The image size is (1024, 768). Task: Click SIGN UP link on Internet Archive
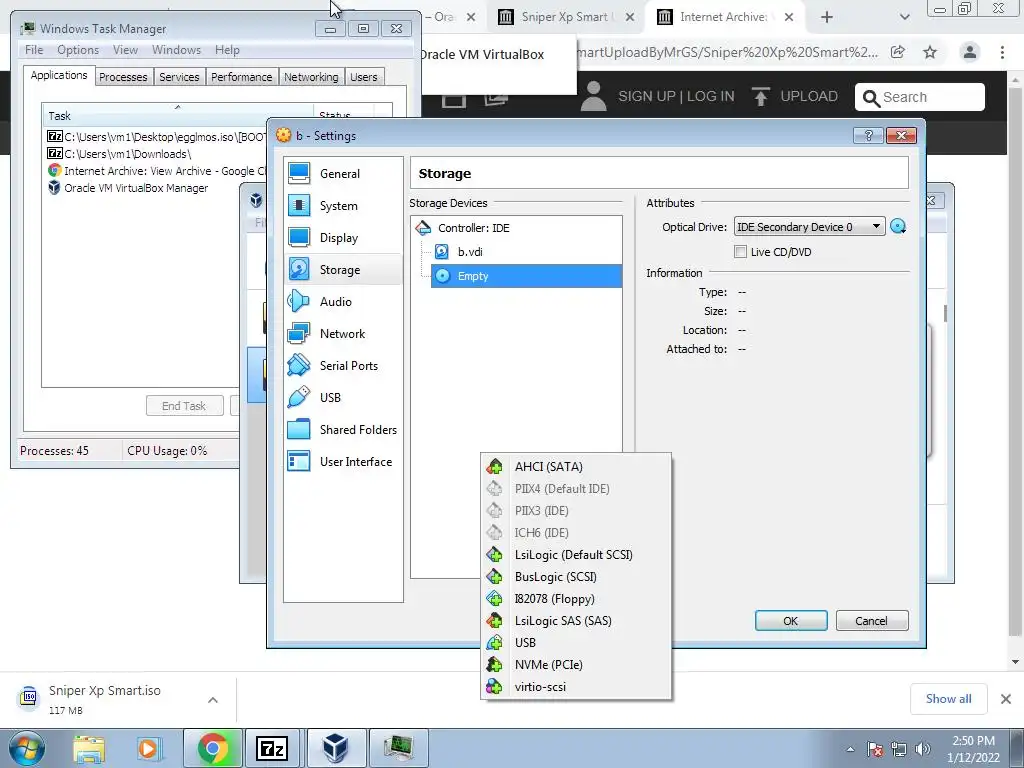pos(647,97)
